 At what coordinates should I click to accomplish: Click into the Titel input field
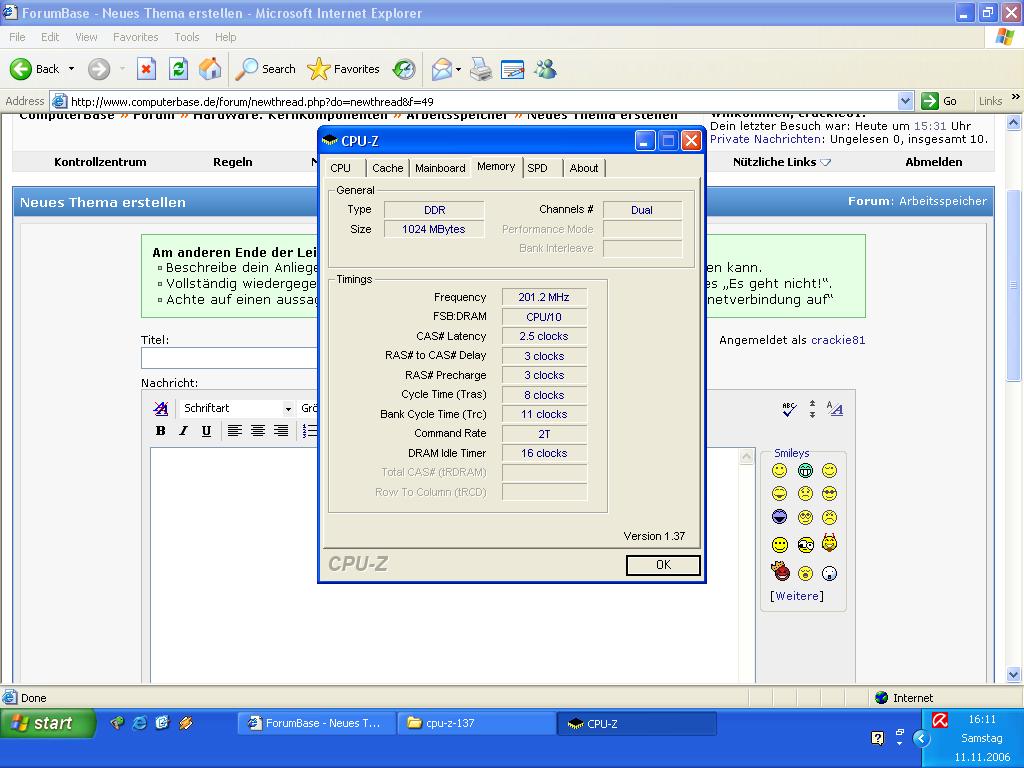click(229, 358)
